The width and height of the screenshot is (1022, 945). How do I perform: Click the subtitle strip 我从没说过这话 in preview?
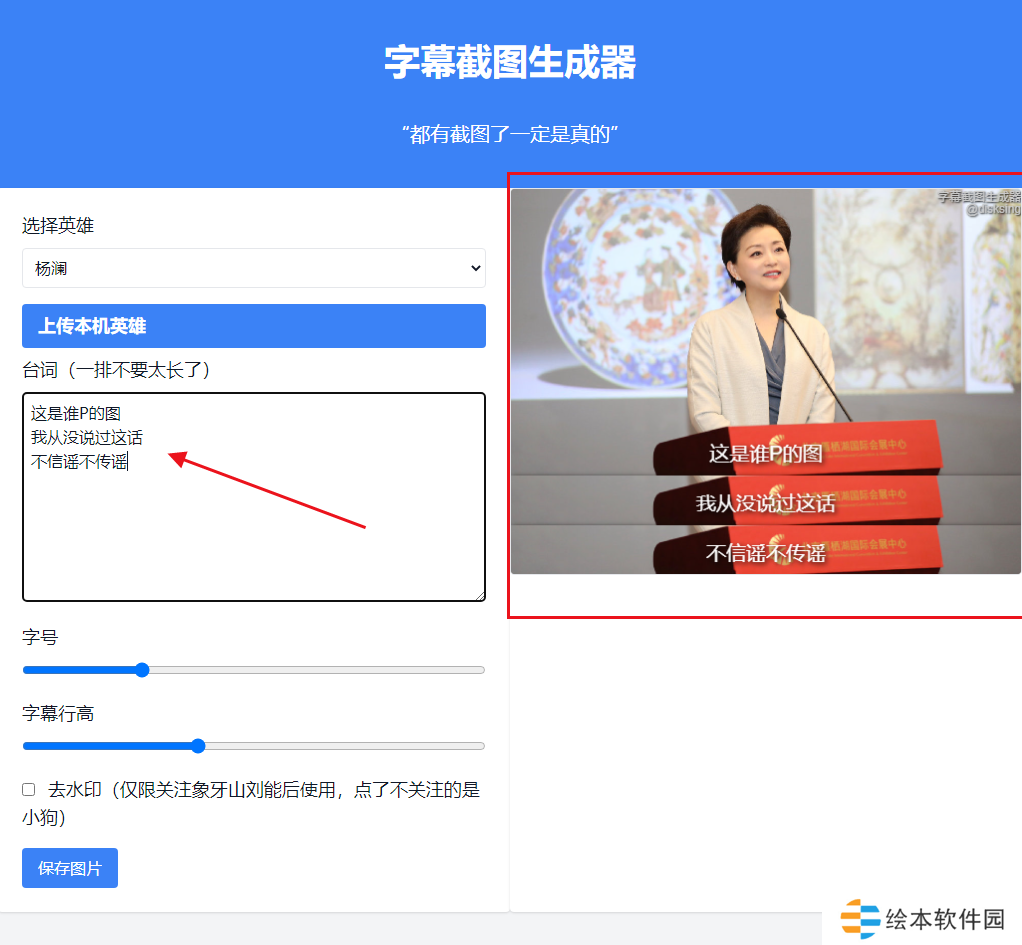(766, 503)
